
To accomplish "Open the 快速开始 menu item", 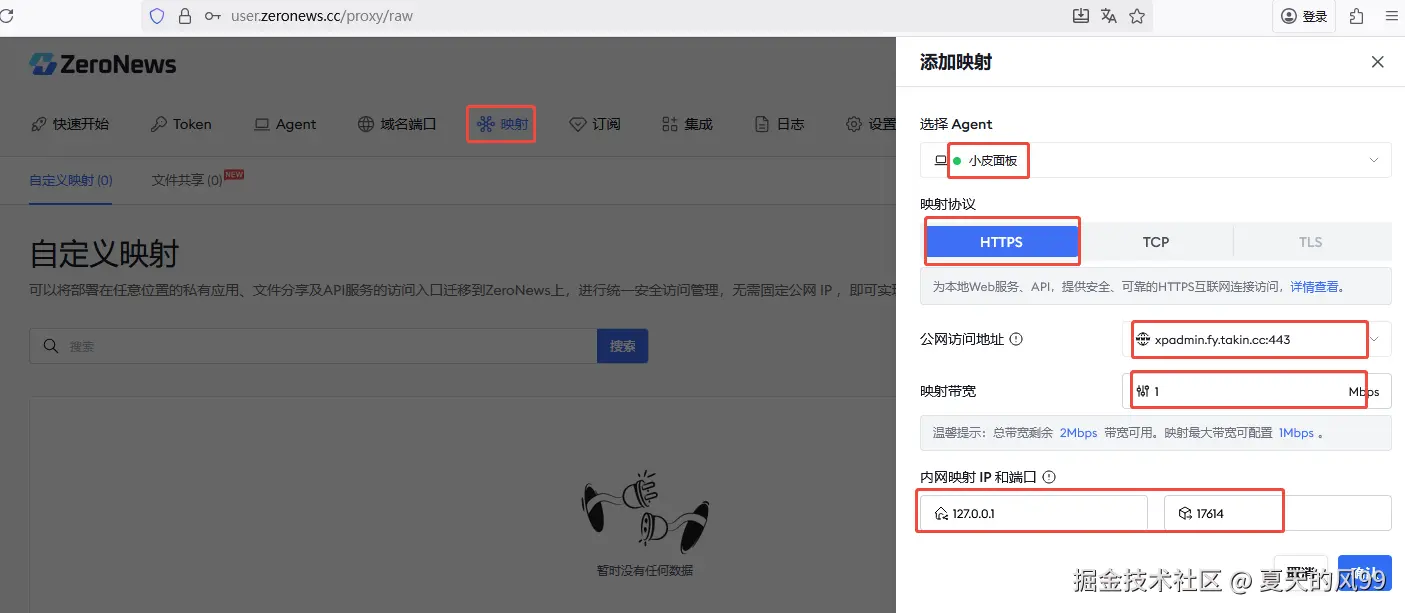I will [x=70, y=124].
